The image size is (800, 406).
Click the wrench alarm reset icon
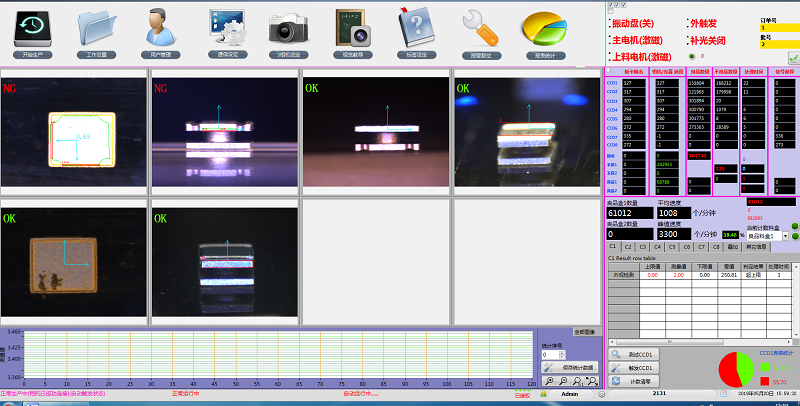(481, 27)
